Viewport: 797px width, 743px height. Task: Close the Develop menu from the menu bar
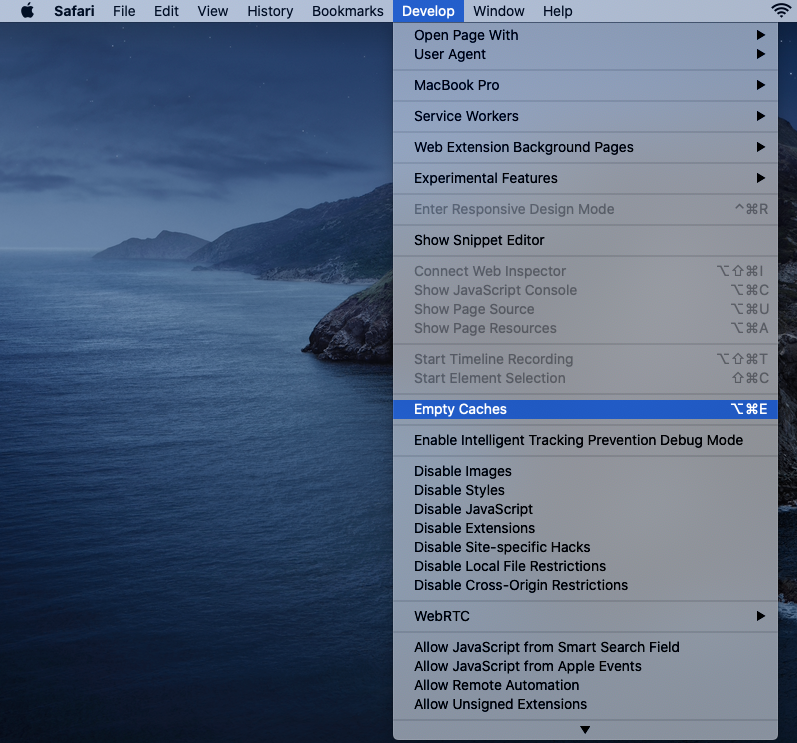(x=428, y=11)
